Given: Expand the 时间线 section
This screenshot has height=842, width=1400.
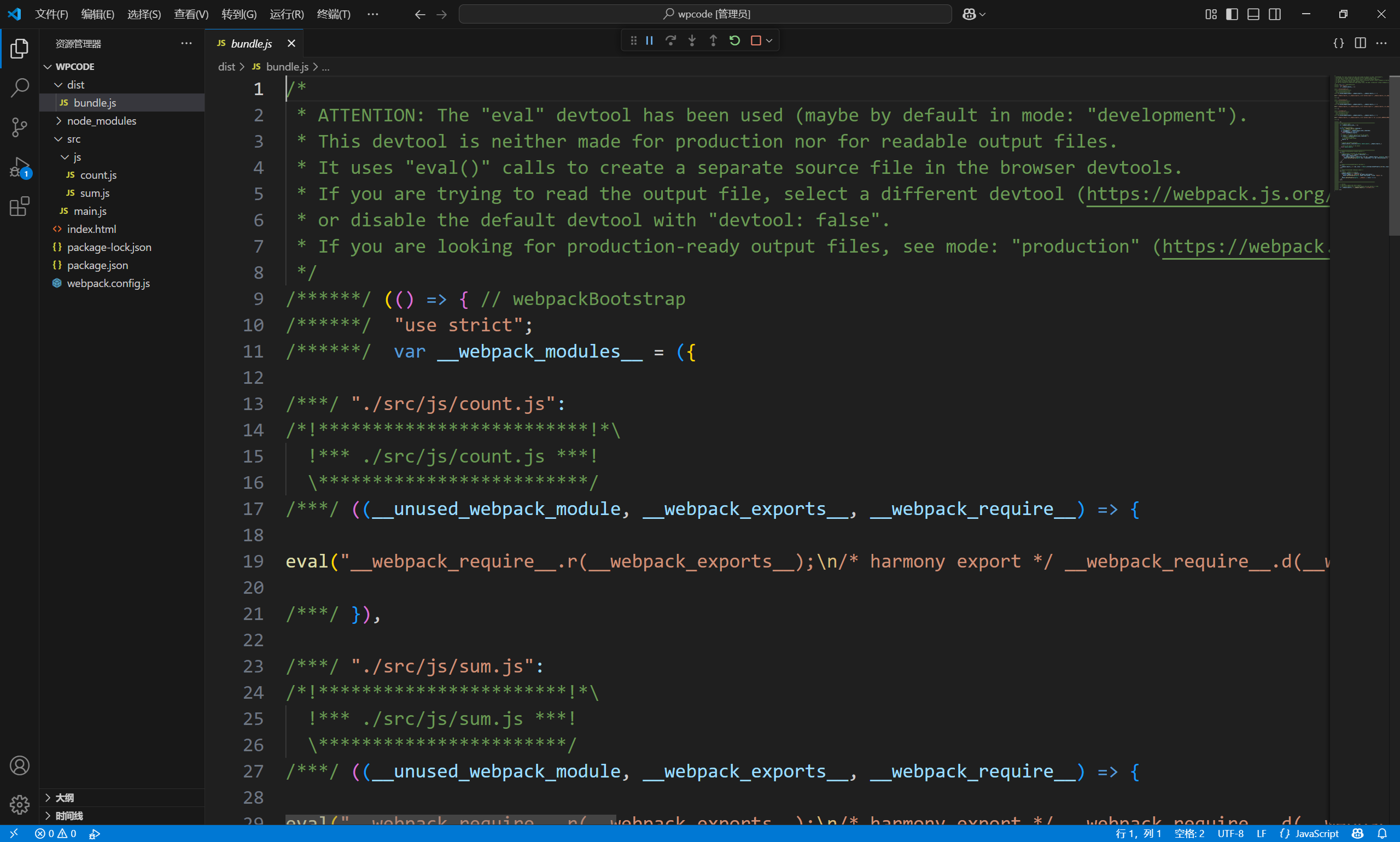Looking at the screenshot, I should 69,816.
